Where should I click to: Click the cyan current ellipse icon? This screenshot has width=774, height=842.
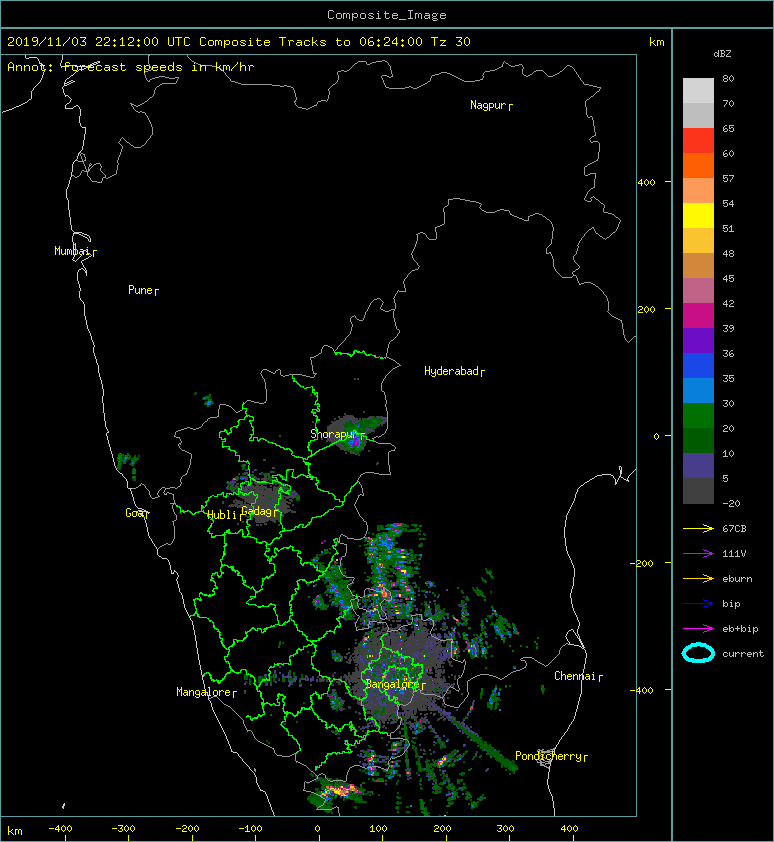point(698,653)
